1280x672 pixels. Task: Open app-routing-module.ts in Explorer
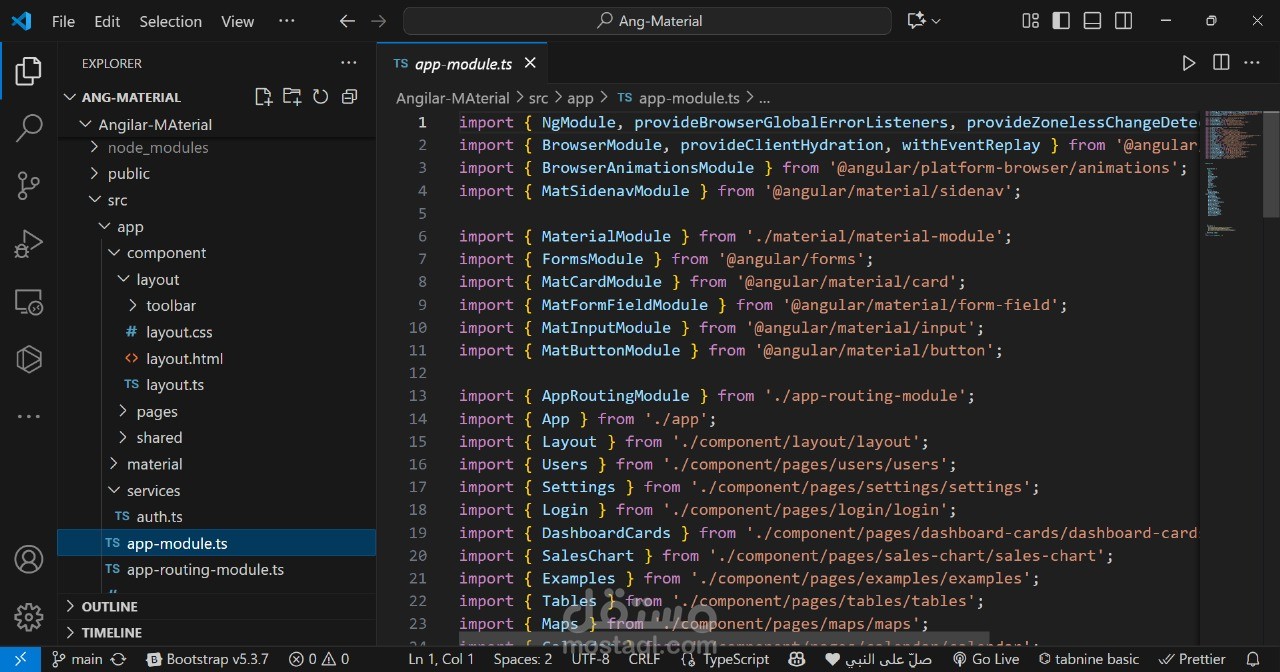point(205,569)
